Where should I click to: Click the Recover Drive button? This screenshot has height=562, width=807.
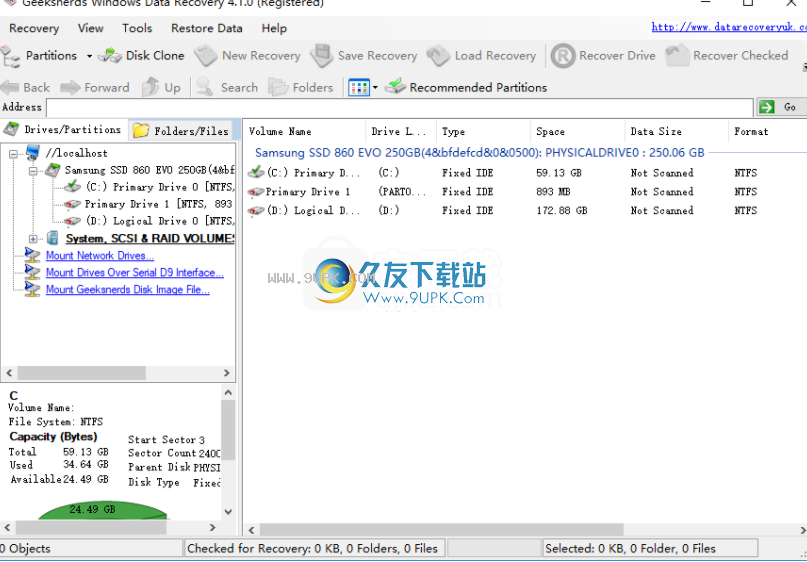(603, 56)
